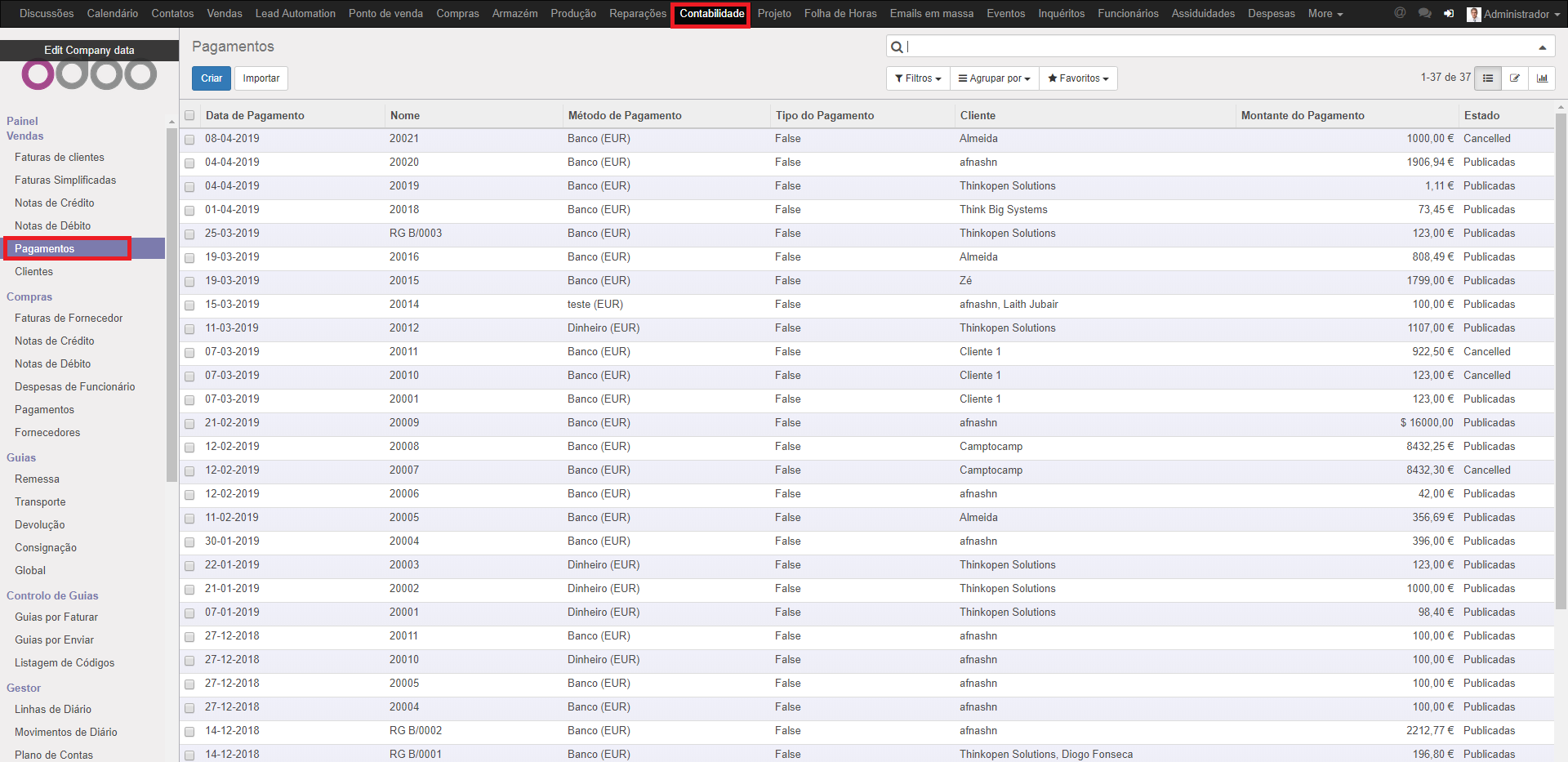
Task: Open payment row with Think Big Systems
Action: tap(866, 210)
